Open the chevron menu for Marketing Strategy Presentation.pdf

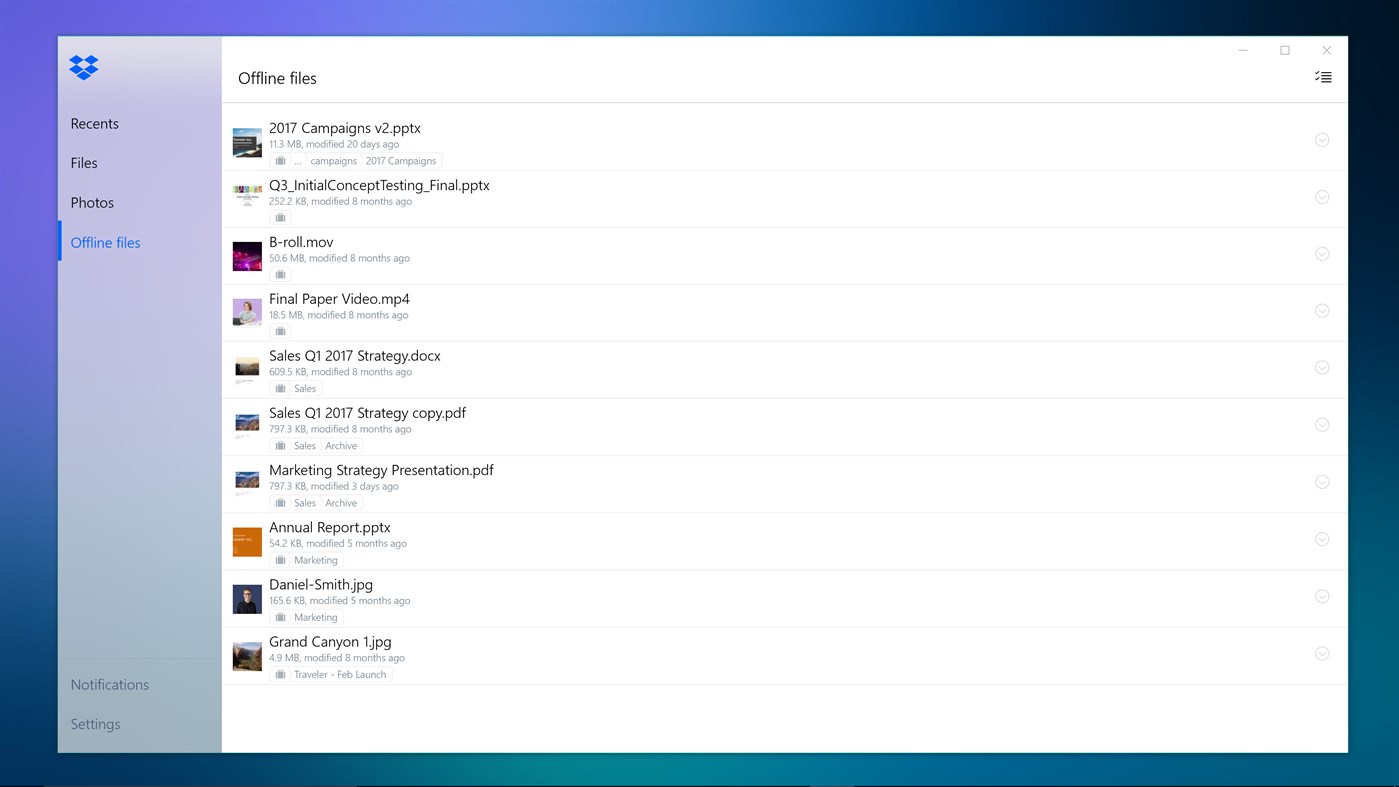(1322, 483)
